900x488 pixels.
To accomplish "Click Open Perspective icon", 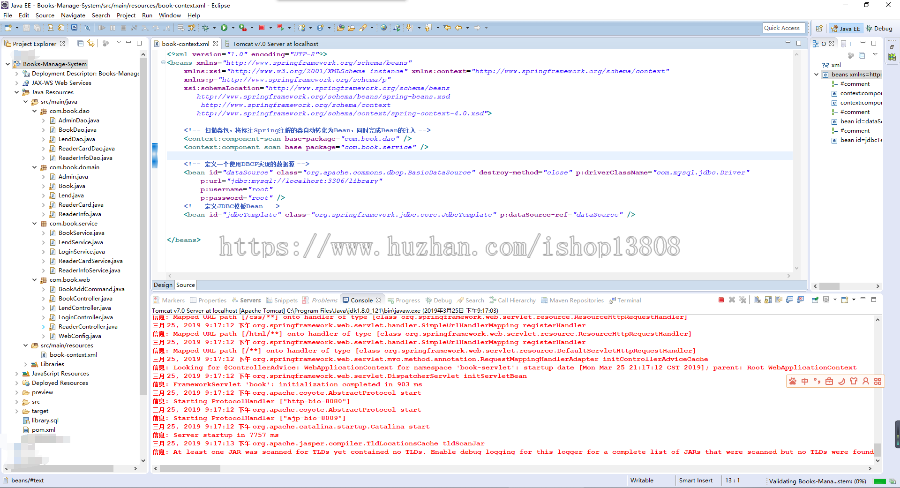I will pyautogui.click(x=819, y=28).
